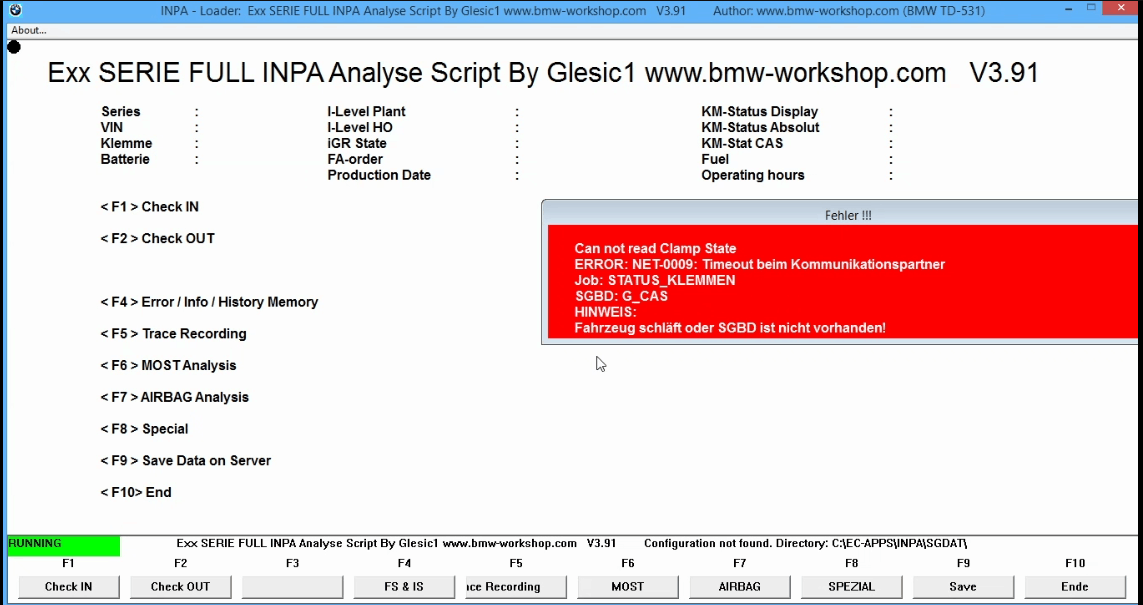
Task: Select the F6 MOST Analysis list entry
Action: [x=168, y=366]
